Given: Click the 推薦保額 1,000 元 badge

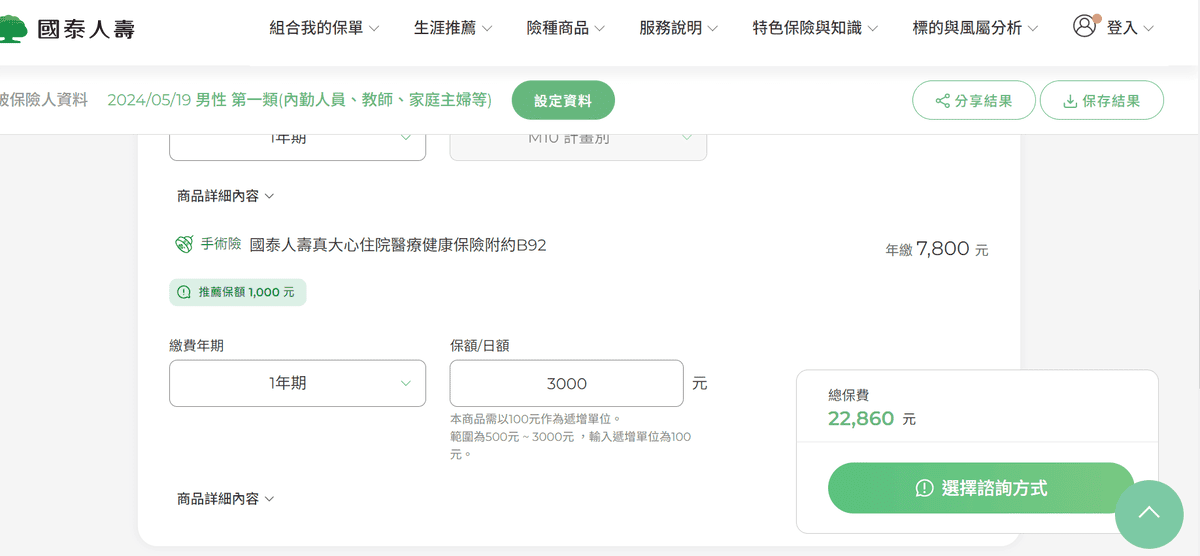Looking at the screenshot, I should (x=238, y=292).
